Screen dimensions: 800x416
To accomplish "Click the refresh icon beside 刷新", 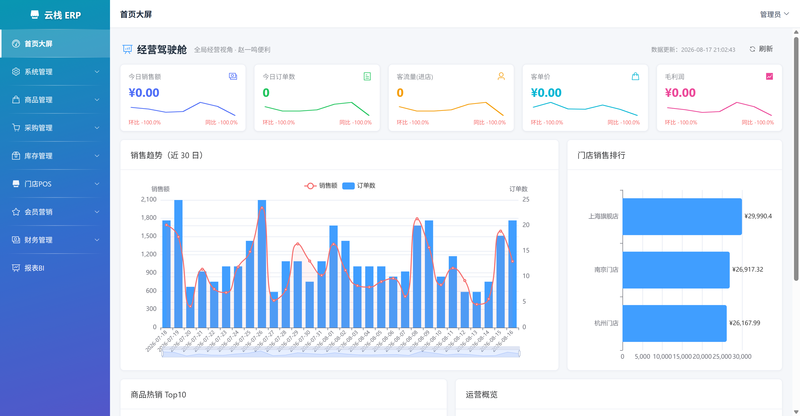I will [x=752, y=49].
